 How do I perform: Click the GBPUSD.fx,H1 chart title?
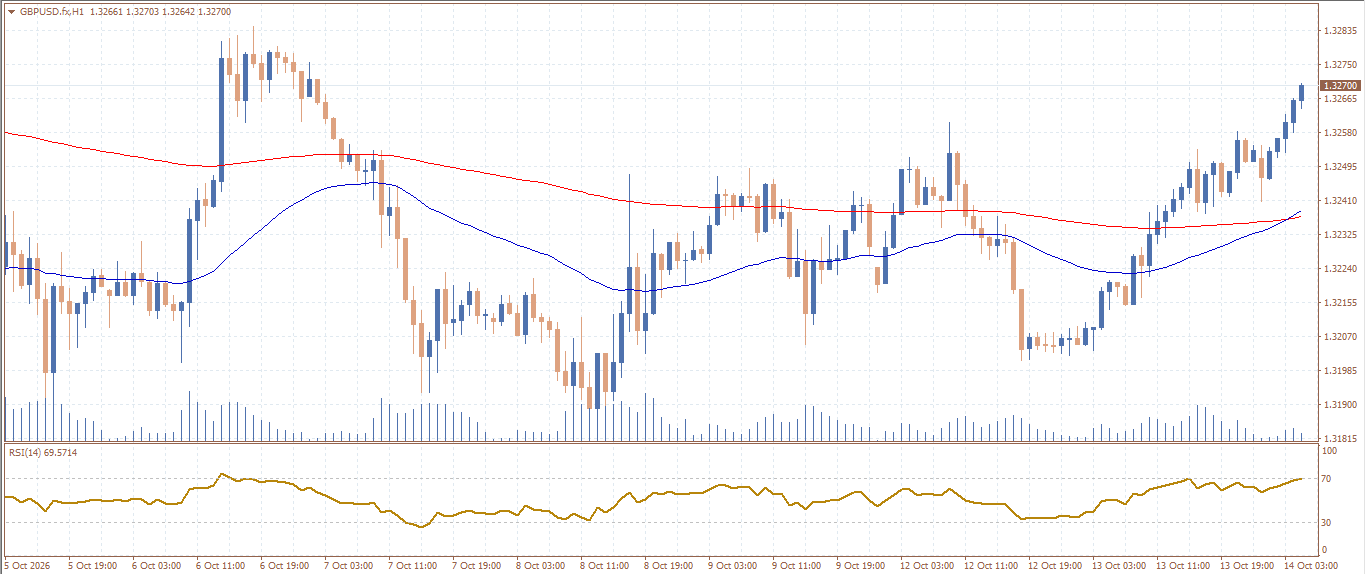click(x=52, y=12)
